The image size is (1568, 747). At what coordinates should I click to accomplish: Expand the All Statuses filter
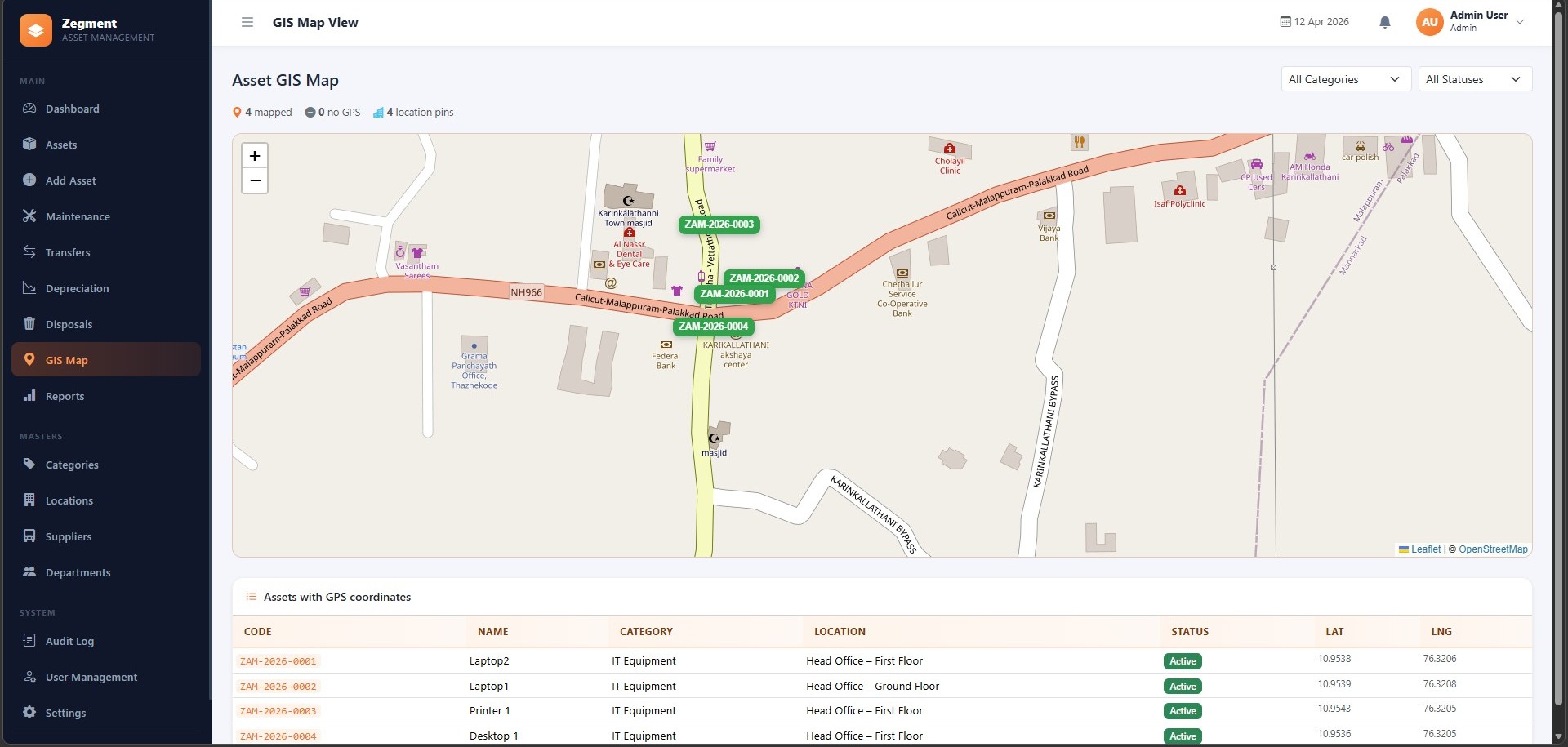(x=1474, y=79)
